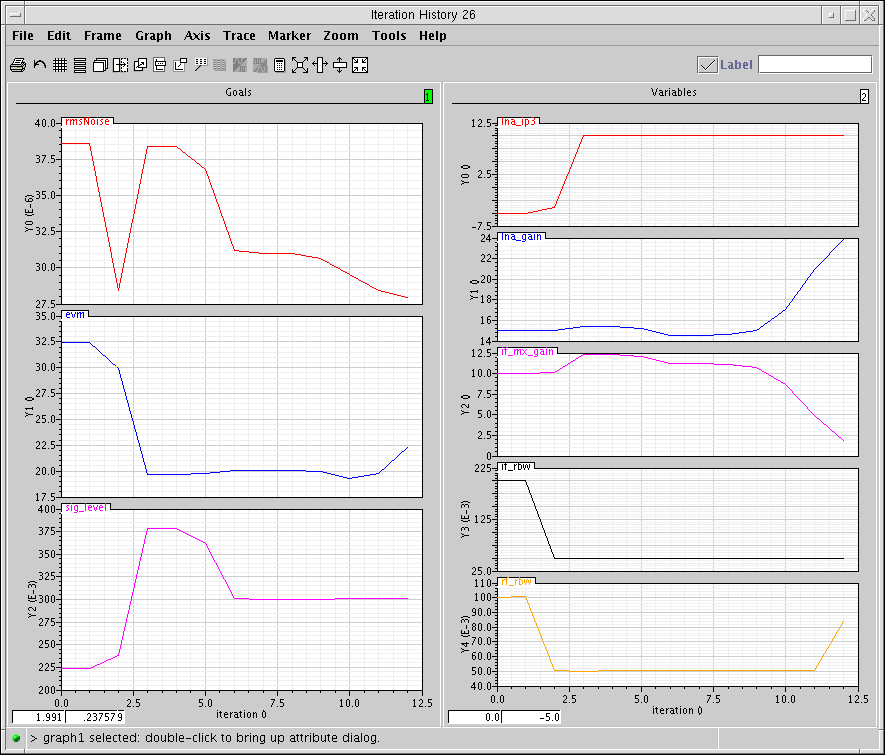Click the Label text input field
Viewport: 885px width, 755px height.
[x=815, y=65]
